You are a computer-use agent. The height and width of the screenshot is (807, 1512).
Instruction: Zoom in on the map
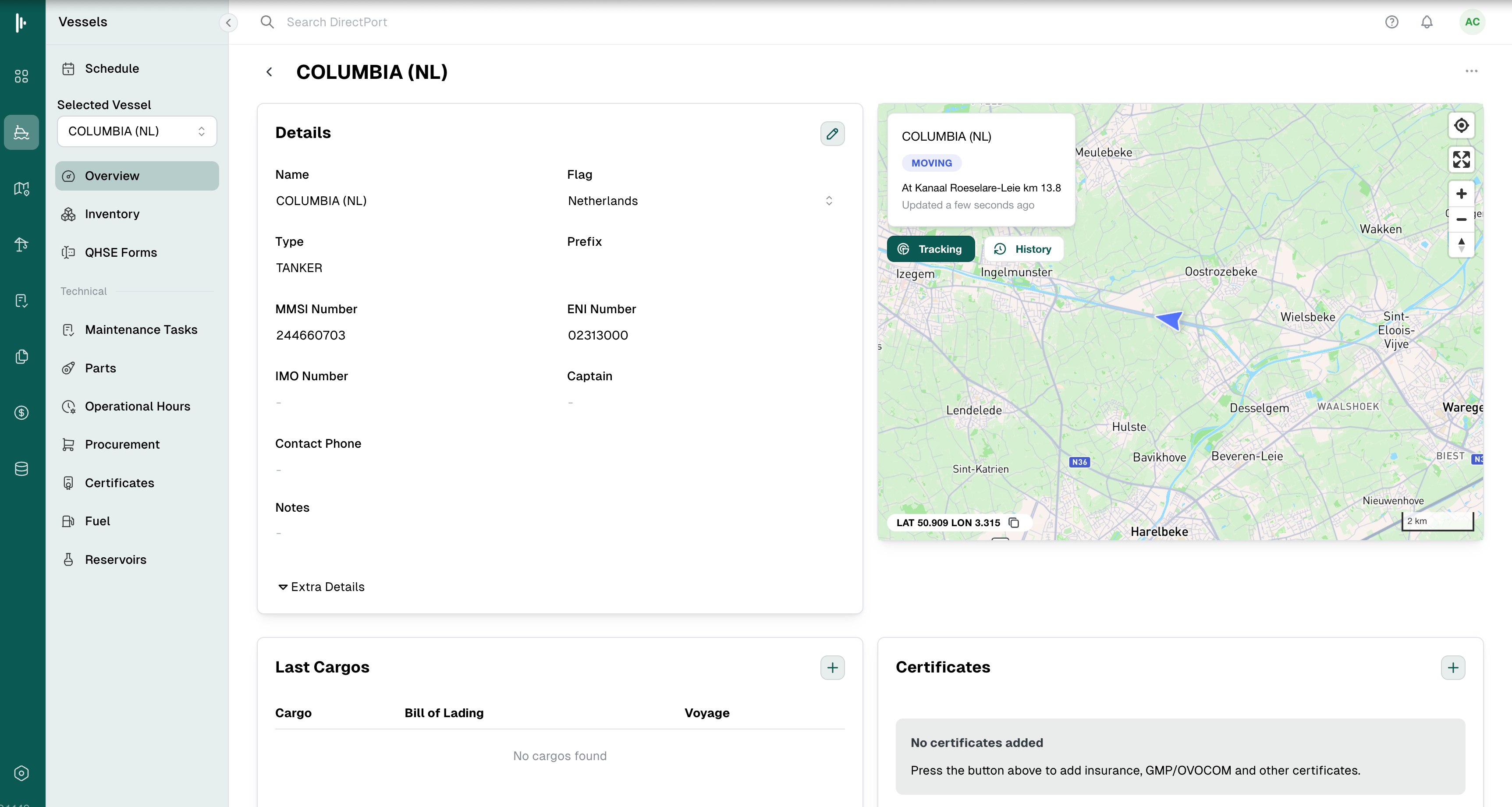[x=1461, y=194]
